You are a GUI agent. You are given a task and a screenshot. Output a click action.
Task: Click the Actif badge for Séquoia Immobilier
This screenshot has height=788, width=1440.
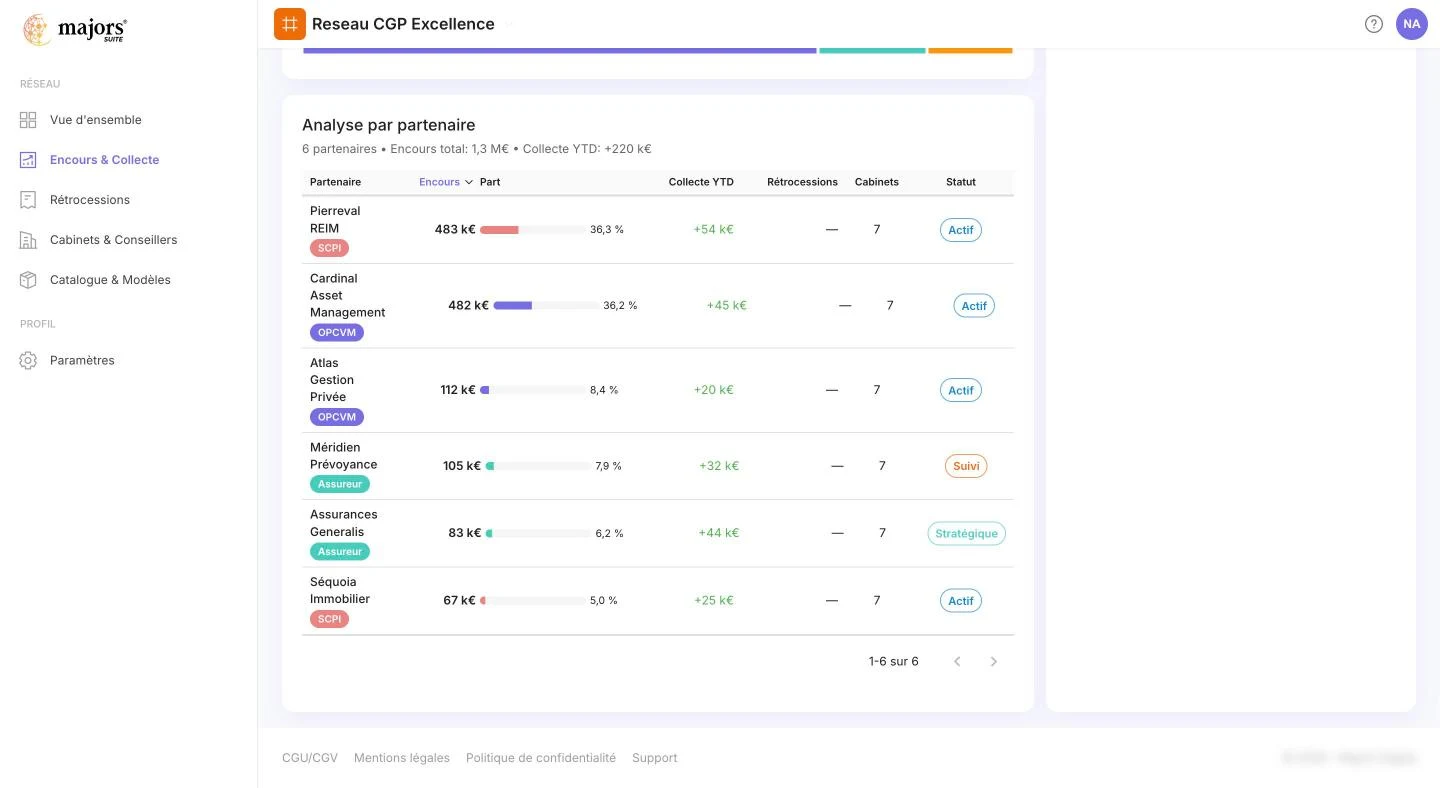click(x=961, y=601)
